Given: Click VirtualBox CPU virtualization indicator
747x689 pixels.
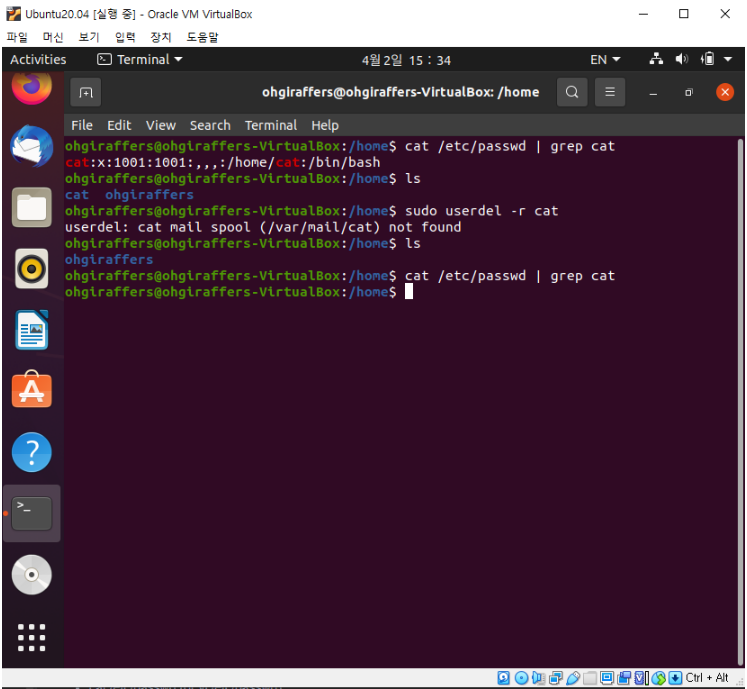Looking at the screenshot, I should coord(641,678).
